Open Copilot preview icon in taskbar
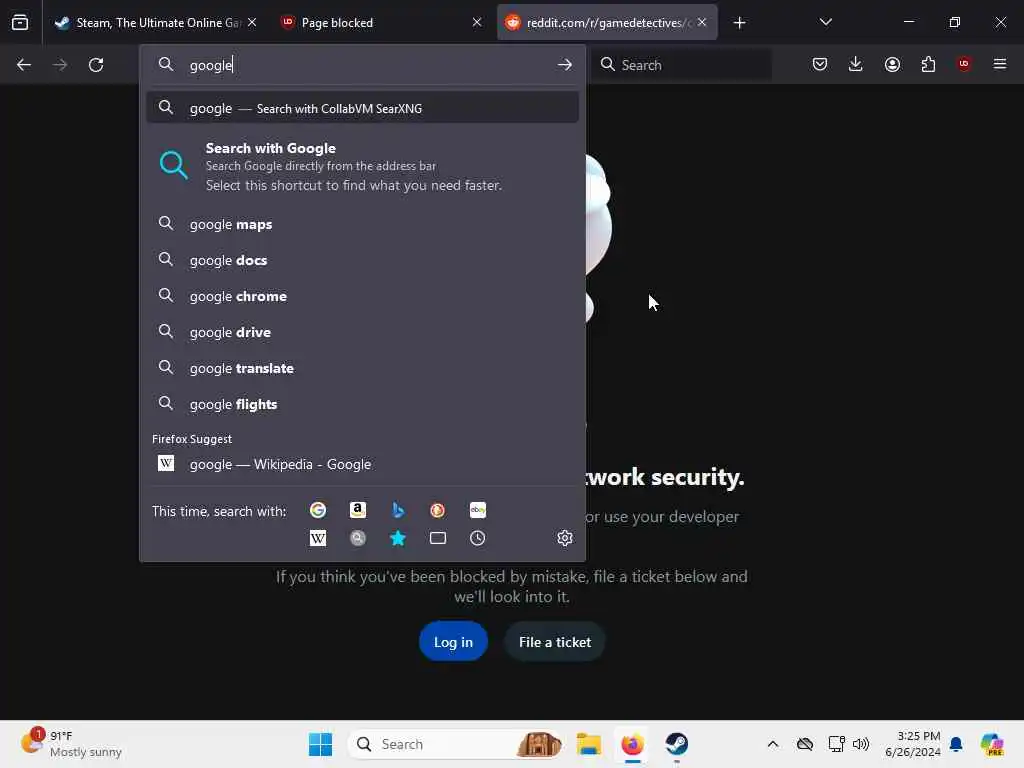The image size is (1024, 768). pos(991,744)
